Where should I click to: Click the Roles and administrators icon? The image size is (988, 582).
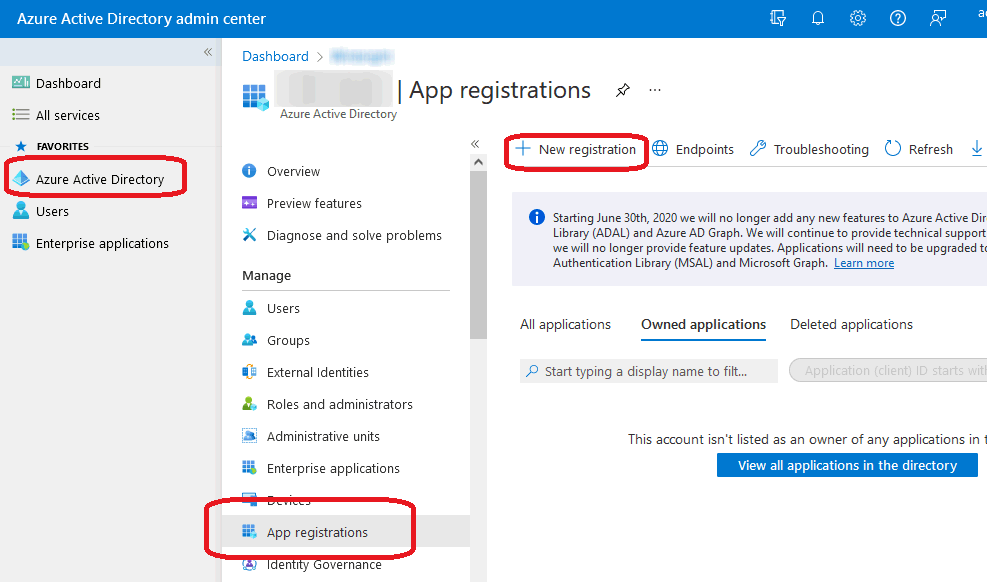tap(250, 404)
